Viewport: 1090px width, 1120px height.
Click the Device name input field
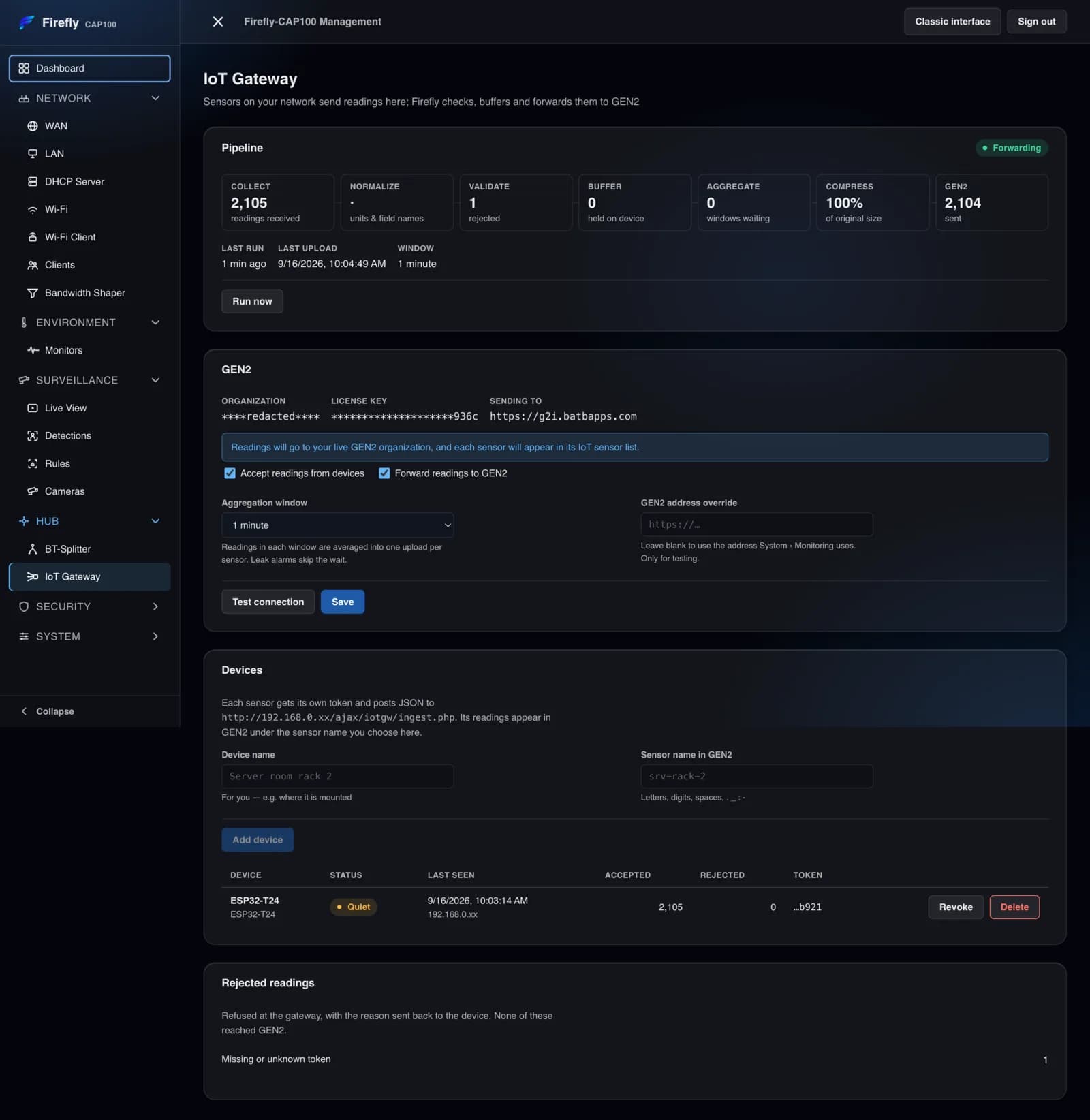[x=337, y=777]
